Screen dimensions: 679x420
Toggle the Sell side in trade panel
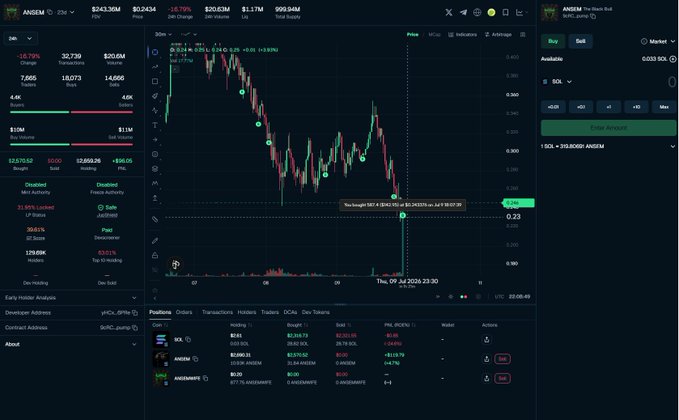click(x=580, y=41)
